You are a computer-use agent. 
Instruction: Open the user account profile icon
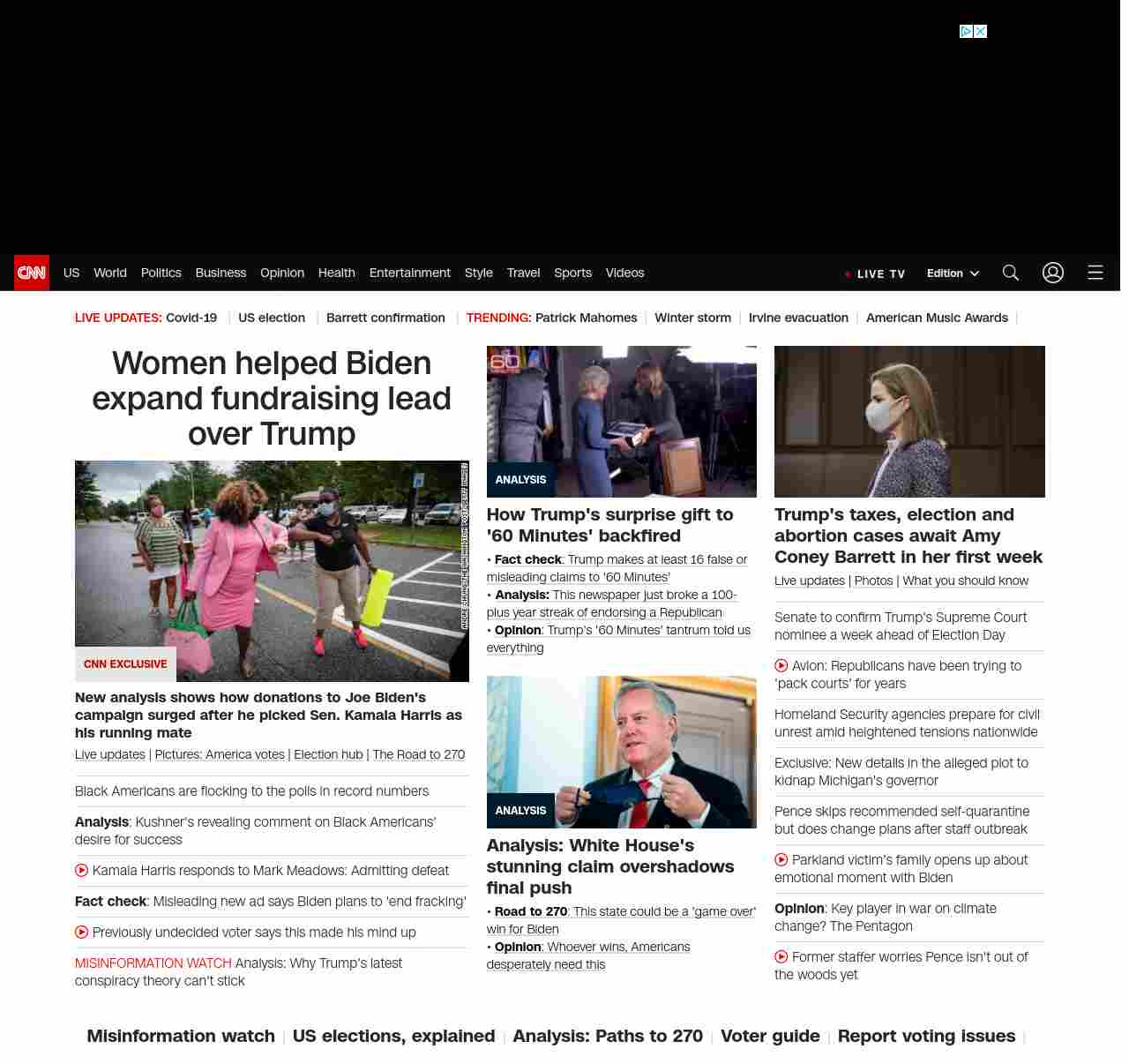point(1052,273)
